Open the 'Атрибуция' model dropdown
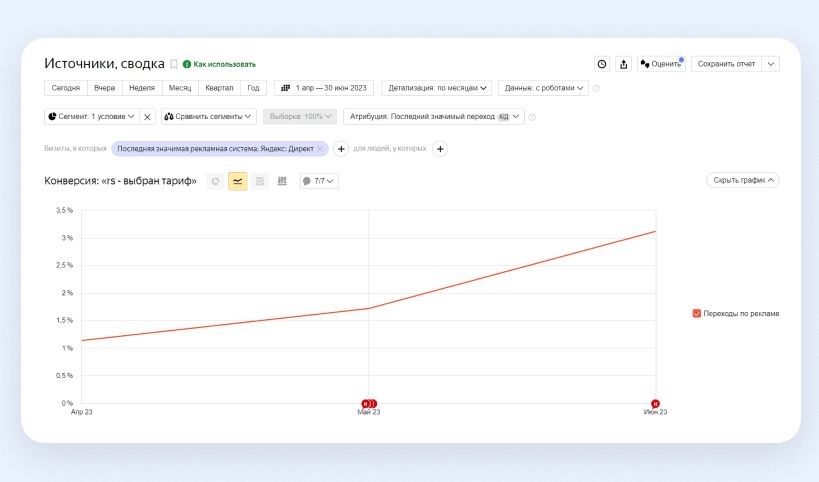Viewport: 819px width, 482px height. click(x=433, y=117)
